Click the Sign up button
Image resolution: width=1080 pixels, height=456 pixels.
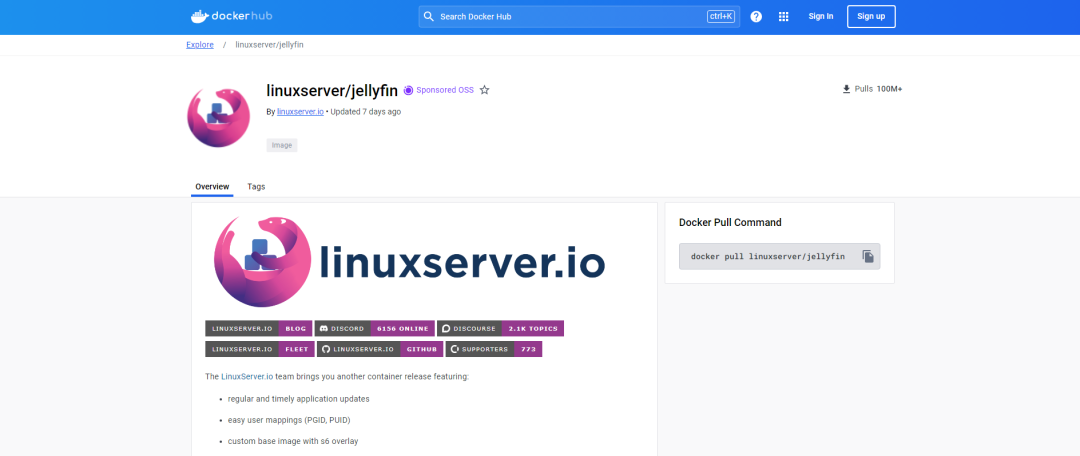[871, 17]
